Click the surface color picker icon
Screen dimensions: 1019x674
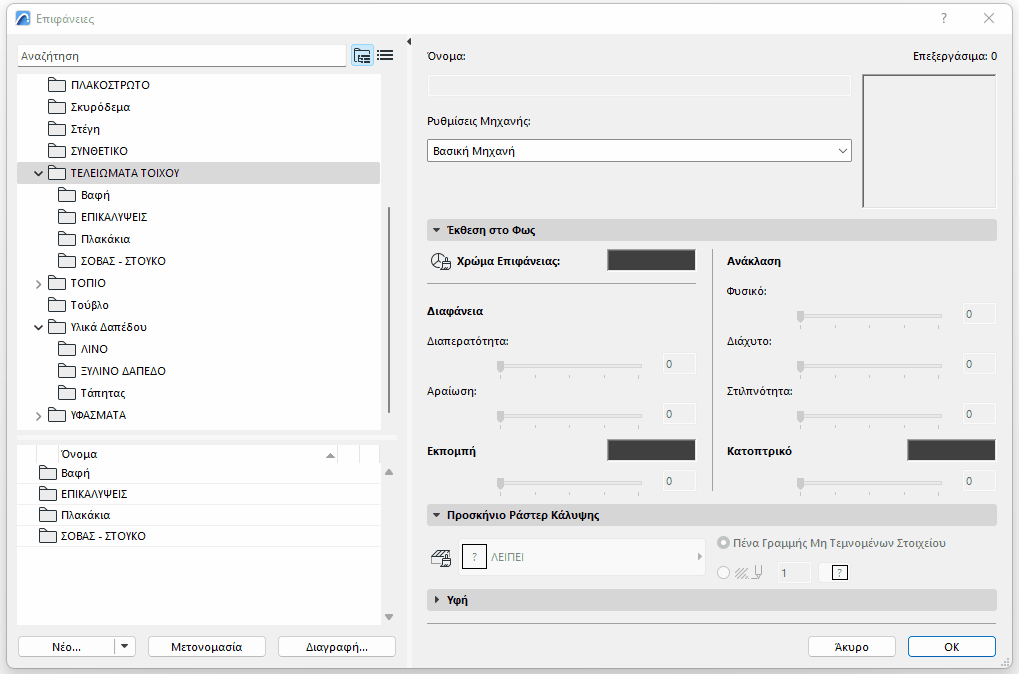(x=441, y=261)
